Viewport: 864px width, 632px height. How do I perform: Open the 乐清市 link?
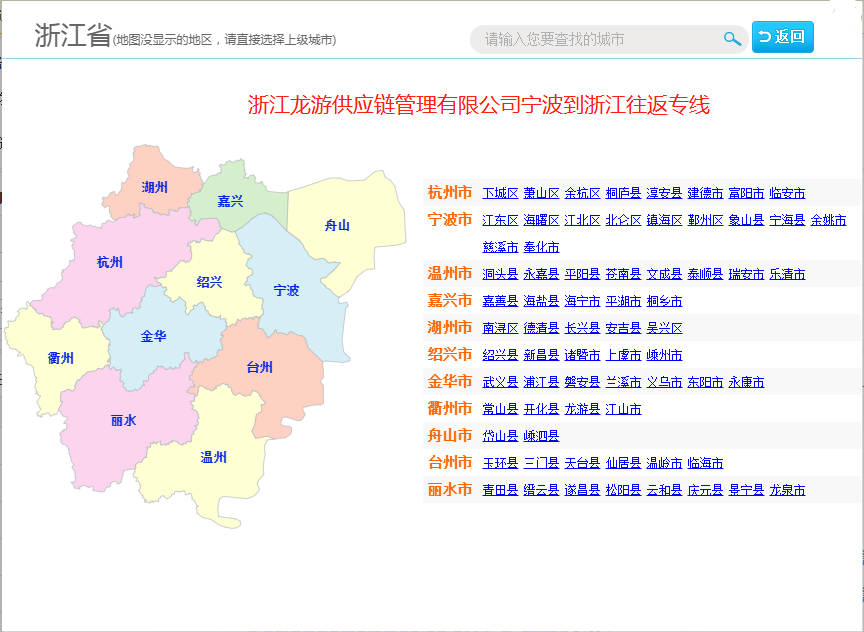tap(787, 274)
